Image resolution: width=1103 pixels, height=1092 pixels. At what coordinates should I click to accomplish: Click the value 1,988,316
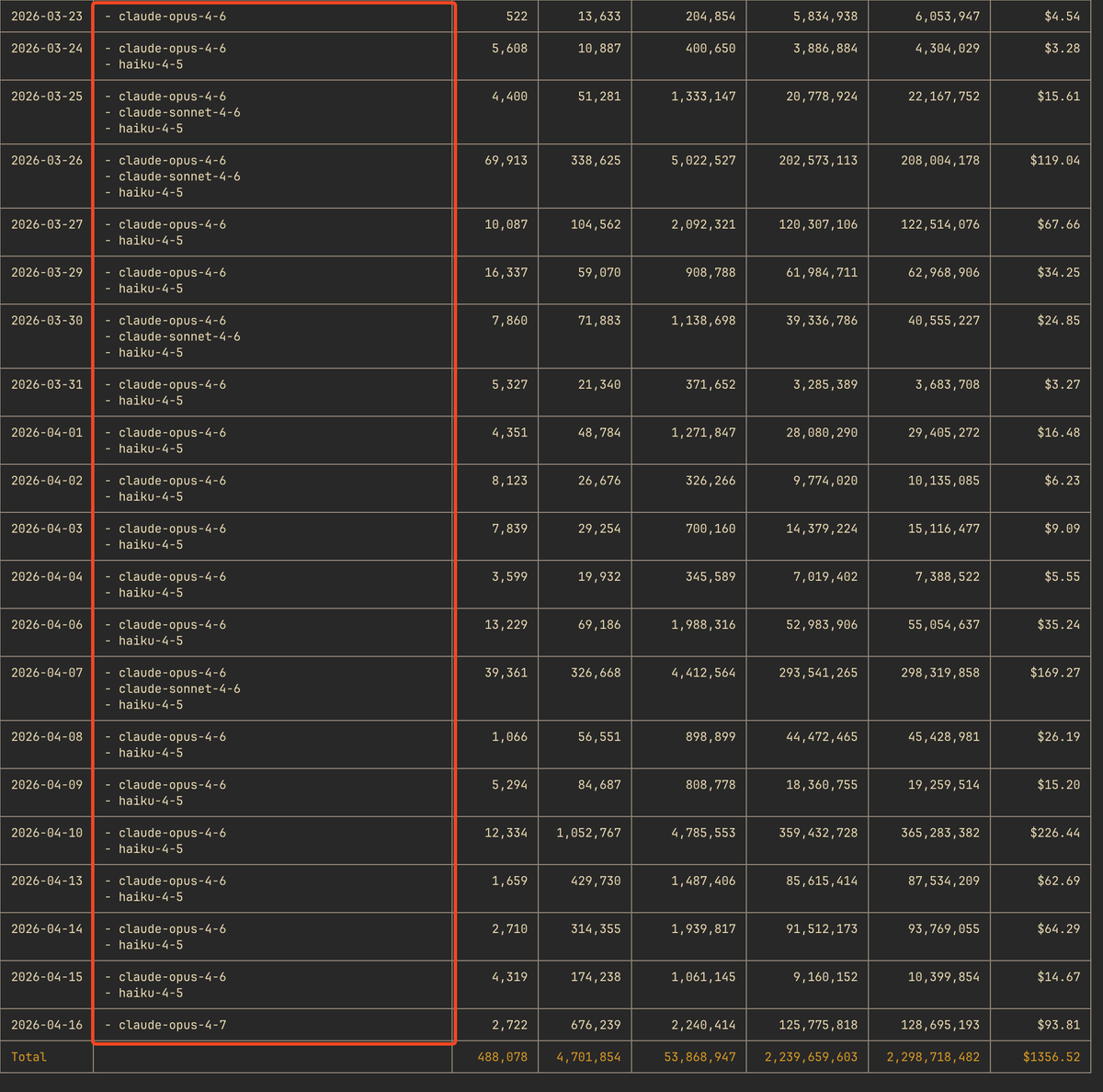coord(703,625)
